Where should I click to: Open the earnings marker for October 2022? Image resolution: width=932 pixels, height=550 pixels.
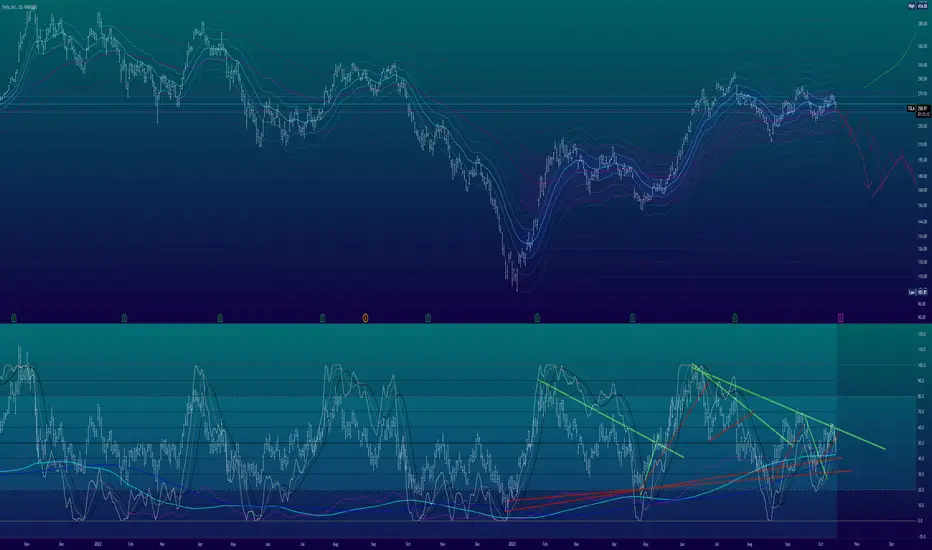pyautogui.click(x=428, y=318)
